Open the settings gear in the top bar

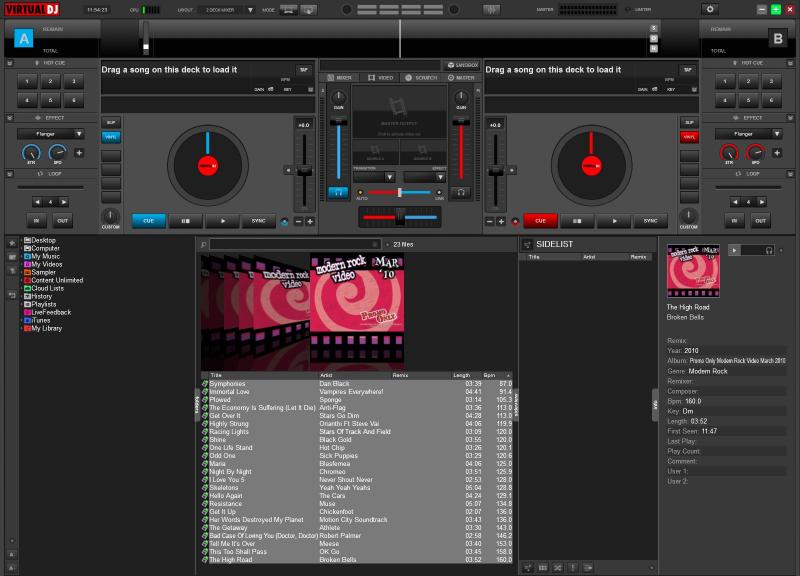pyautogui.click(x=710, y=9)
